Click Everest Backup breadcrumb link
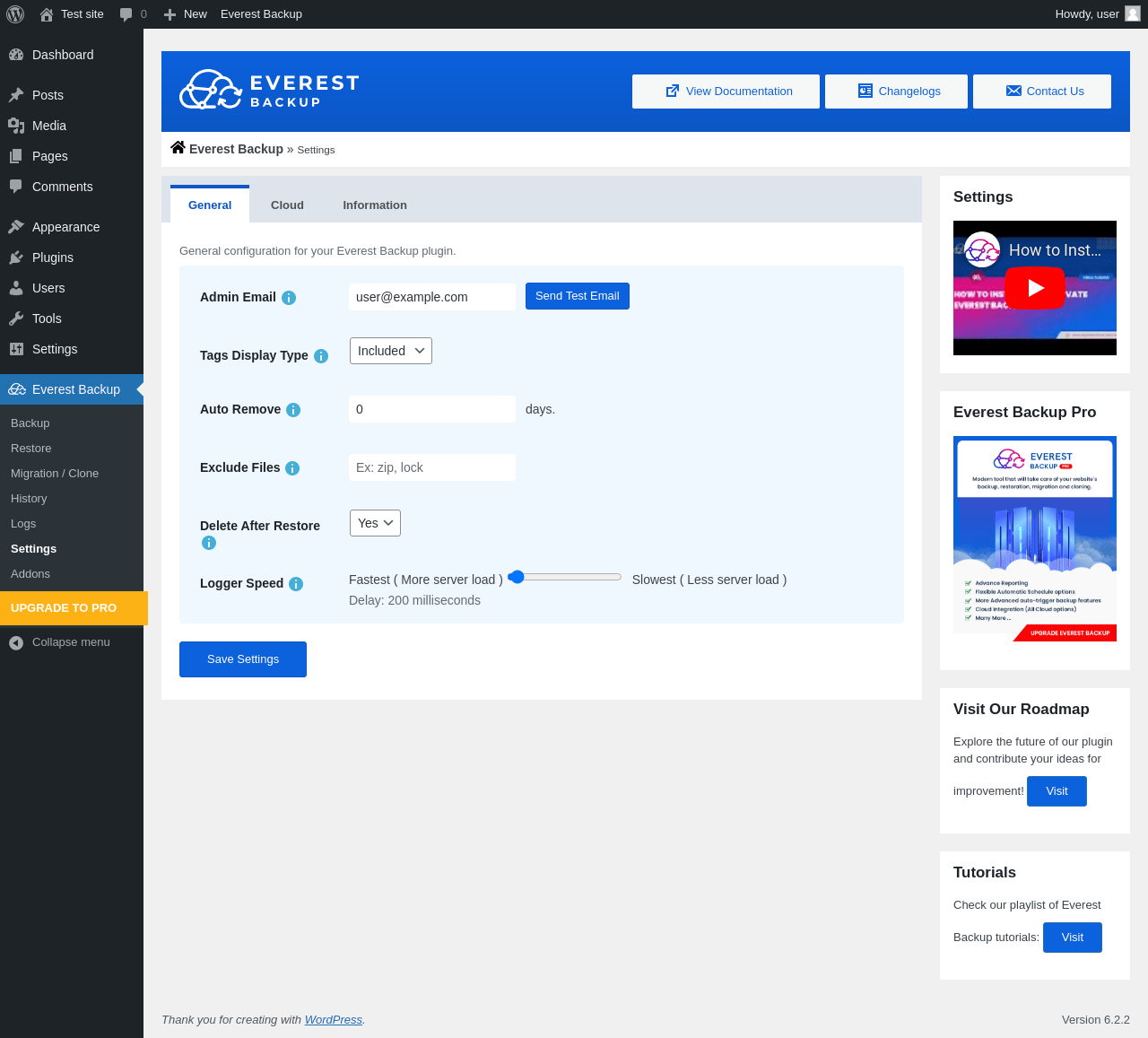Image resolution: width=1148 pixels, height=1038 pixels. click(236, 149)
